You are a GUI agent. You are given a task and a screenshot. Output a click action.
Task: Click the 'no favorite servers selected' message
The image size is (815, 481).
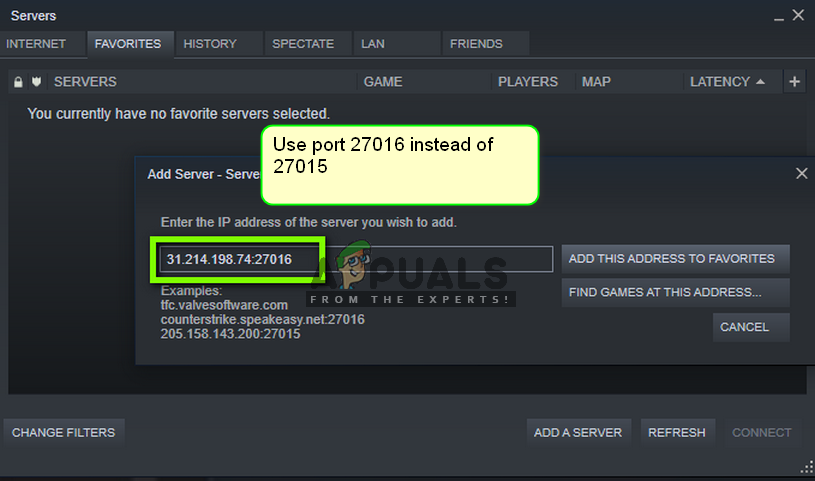(x=178, y=113)
